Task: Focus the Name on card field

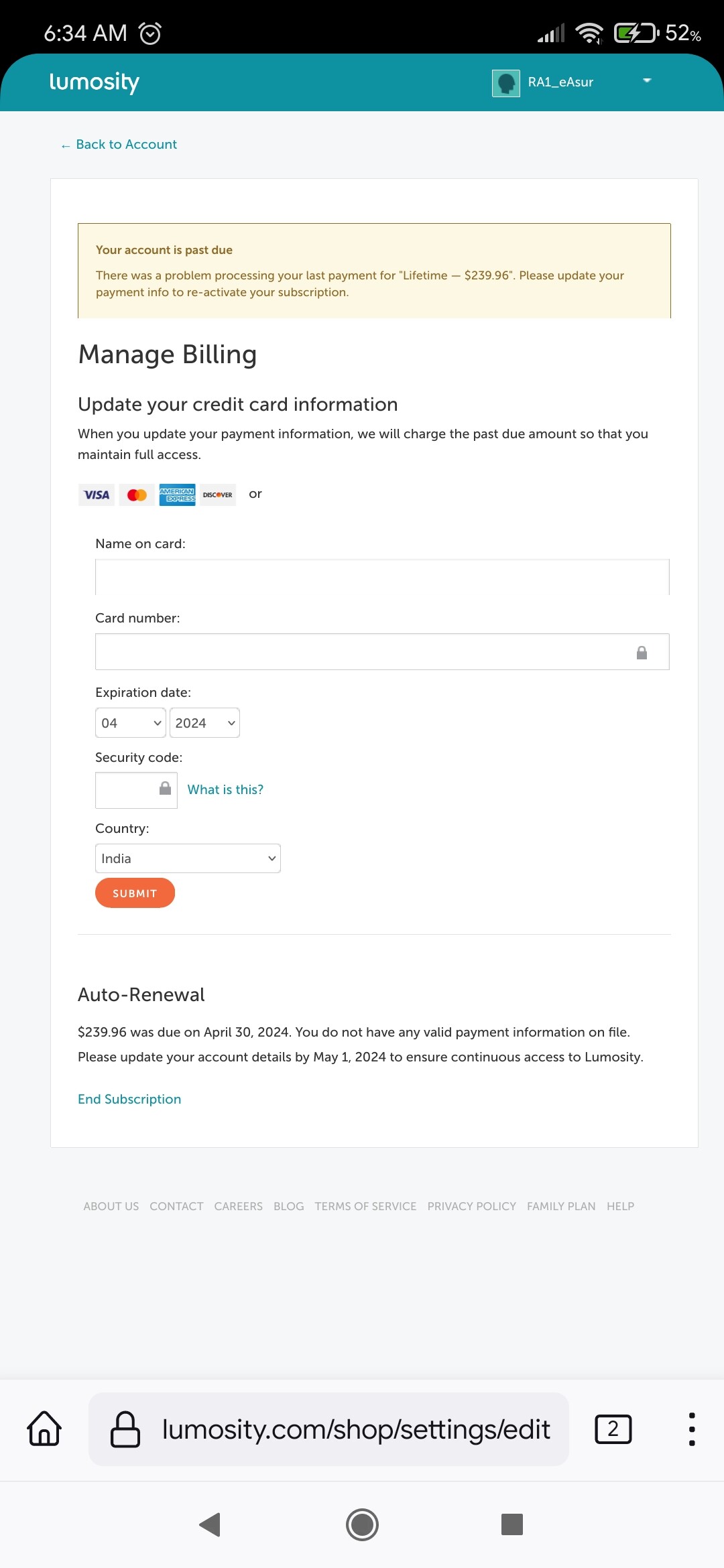Action: tap(382, 578)
